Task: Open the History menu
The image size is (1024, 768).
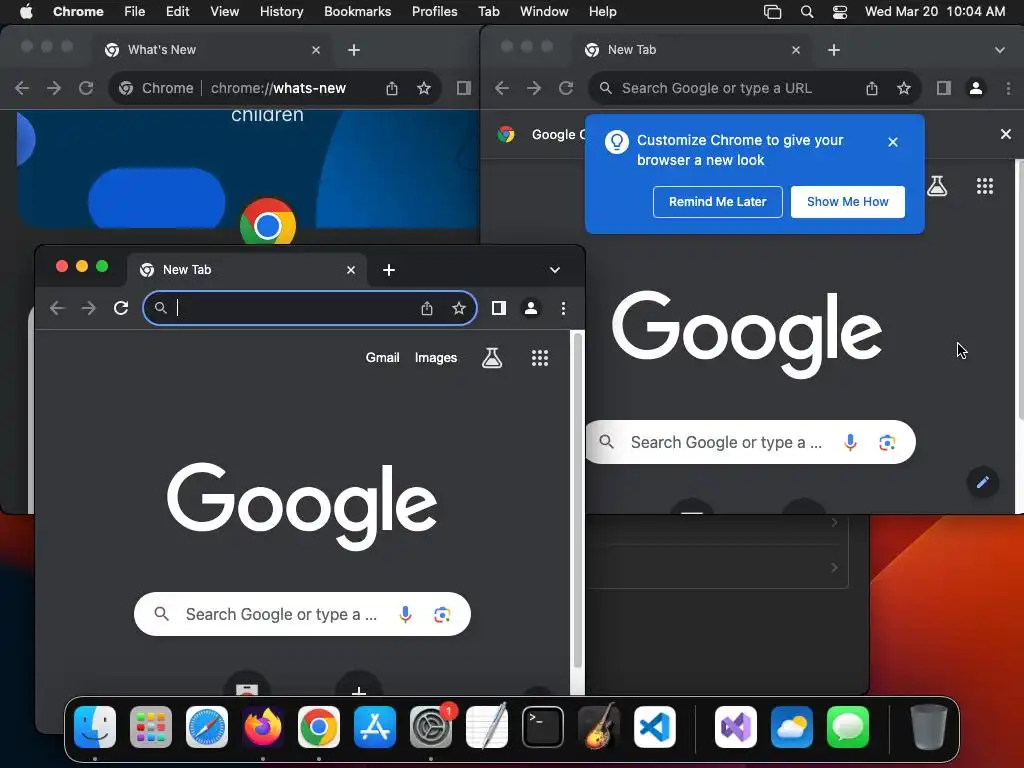Action: coord(281,12)
